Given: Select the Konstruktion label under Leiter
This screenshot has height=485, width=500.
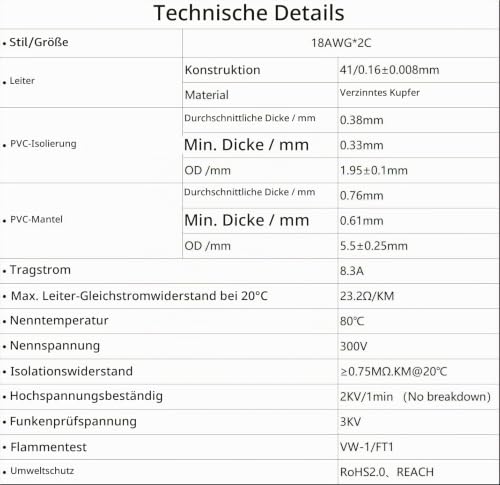Looking at the screenshot, I should (222, 70).
